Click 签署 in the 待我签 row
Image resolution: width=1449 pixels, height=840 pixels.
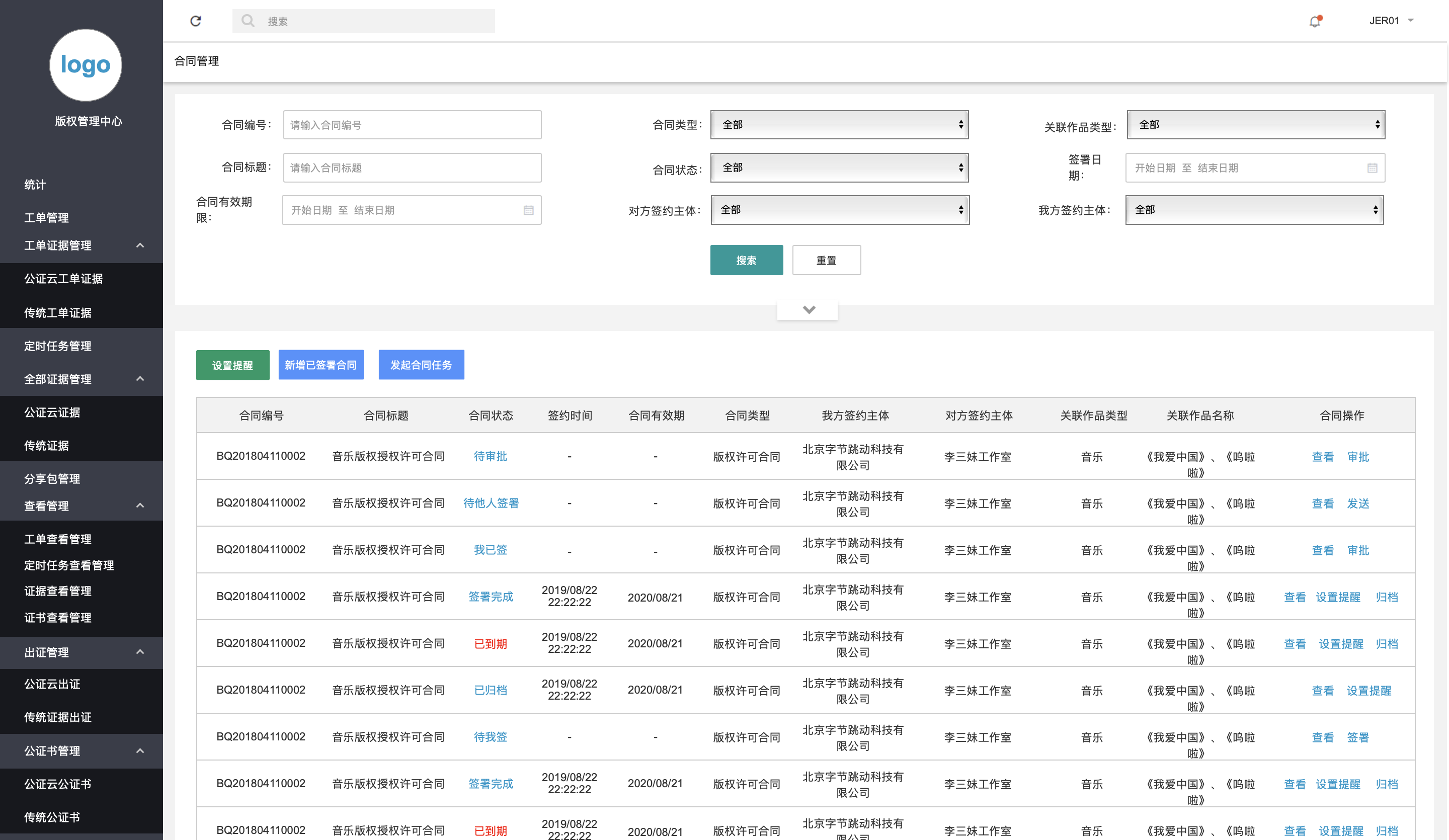(x=1357, y=737)
